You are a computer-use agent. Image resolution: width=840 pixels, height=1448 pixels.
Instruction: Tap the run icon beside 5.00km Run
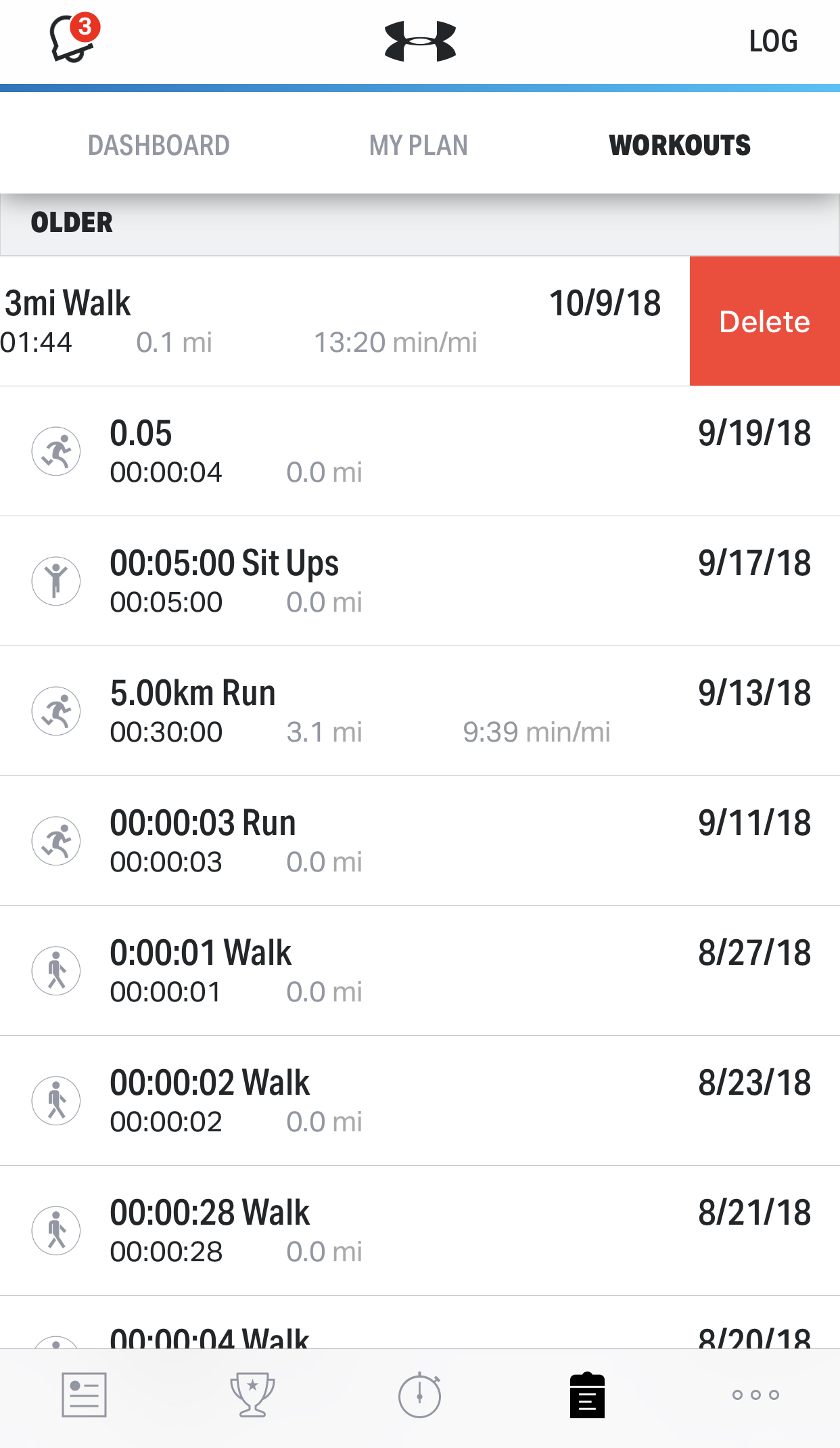(56, 711)
